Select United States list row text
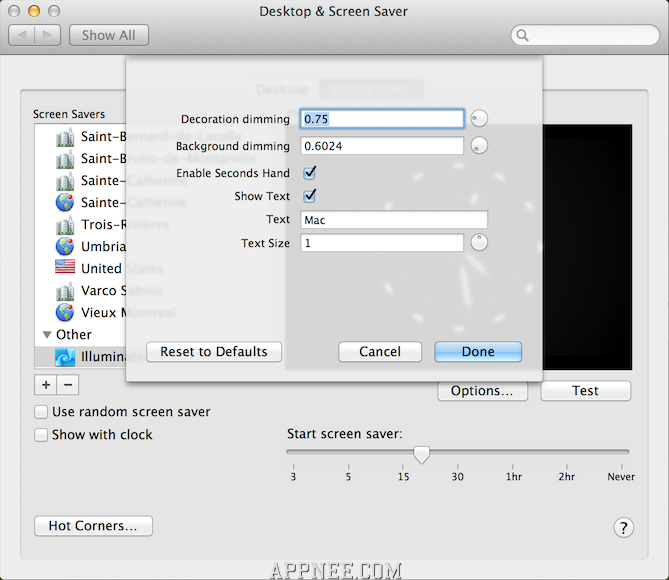The height and width of the screenshot is (580, 669). [x=122, y=268]
